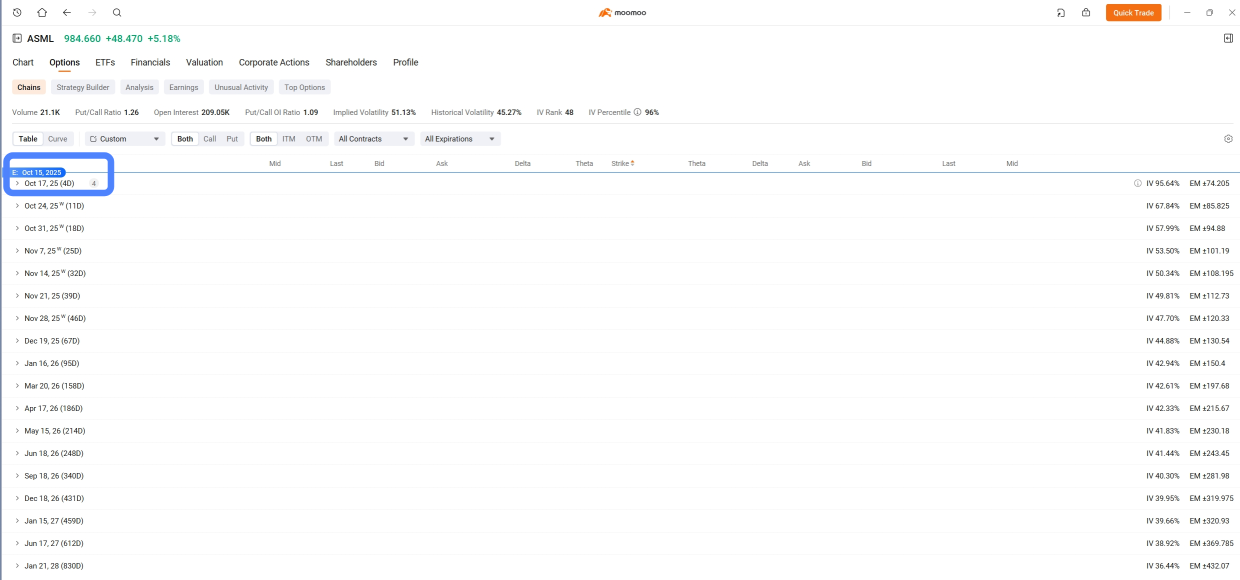Open the All Contracts dropdown

tap(374, 139)
